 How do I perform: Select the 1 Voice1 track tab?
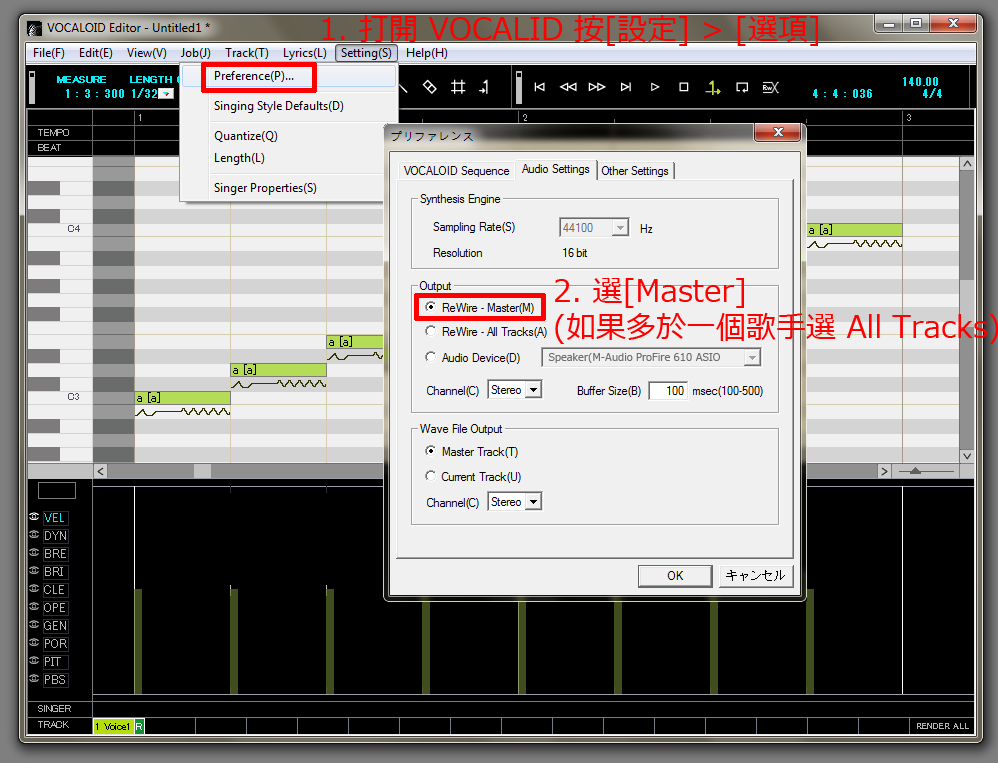click(x=113, y=726)
